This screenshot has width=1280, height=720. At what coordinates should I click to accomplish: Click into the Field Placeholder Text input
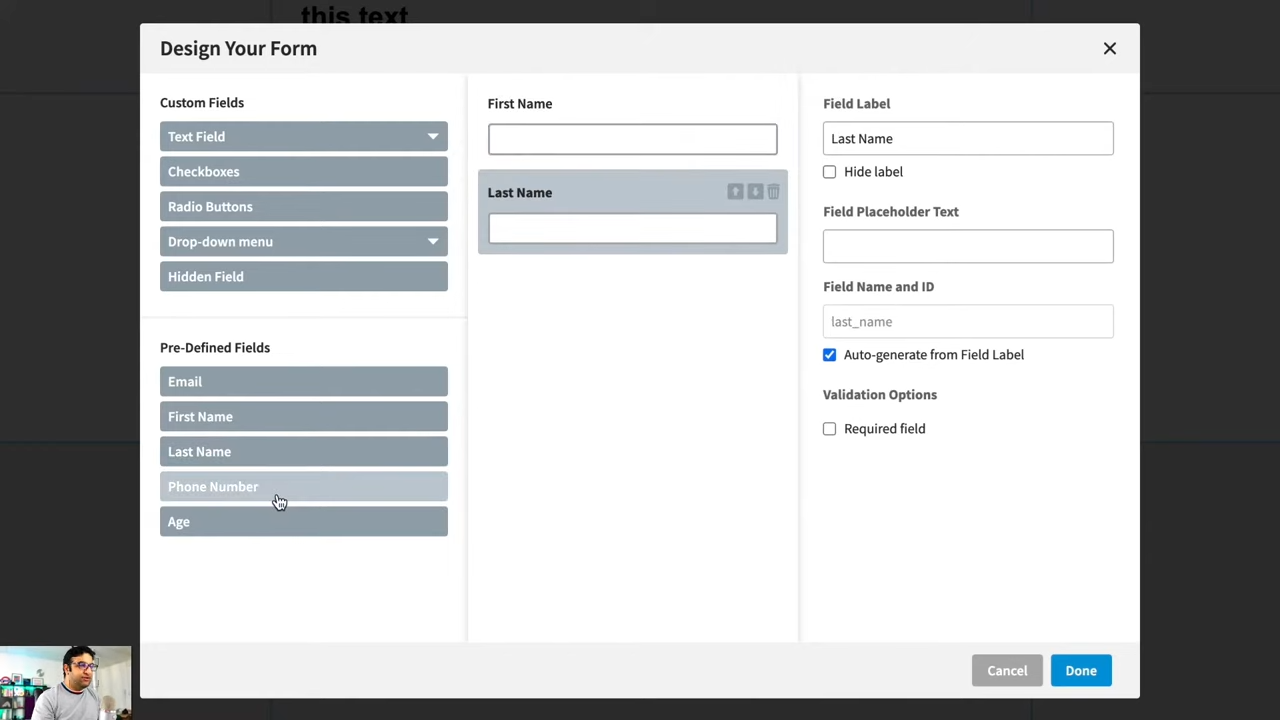click(x=967, y=247)
